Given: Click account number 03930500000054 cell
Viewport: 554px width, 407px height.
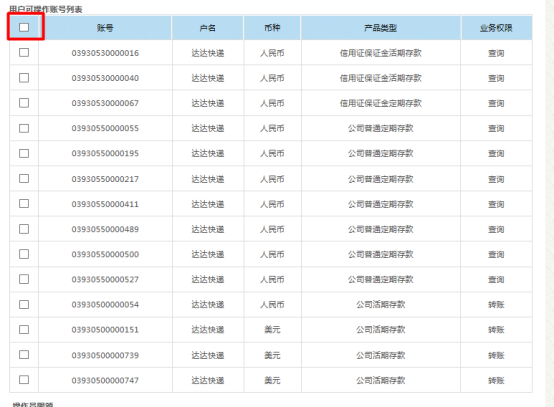Looking at the screenshot, I should pyautogui.click(x=105, y=305).
